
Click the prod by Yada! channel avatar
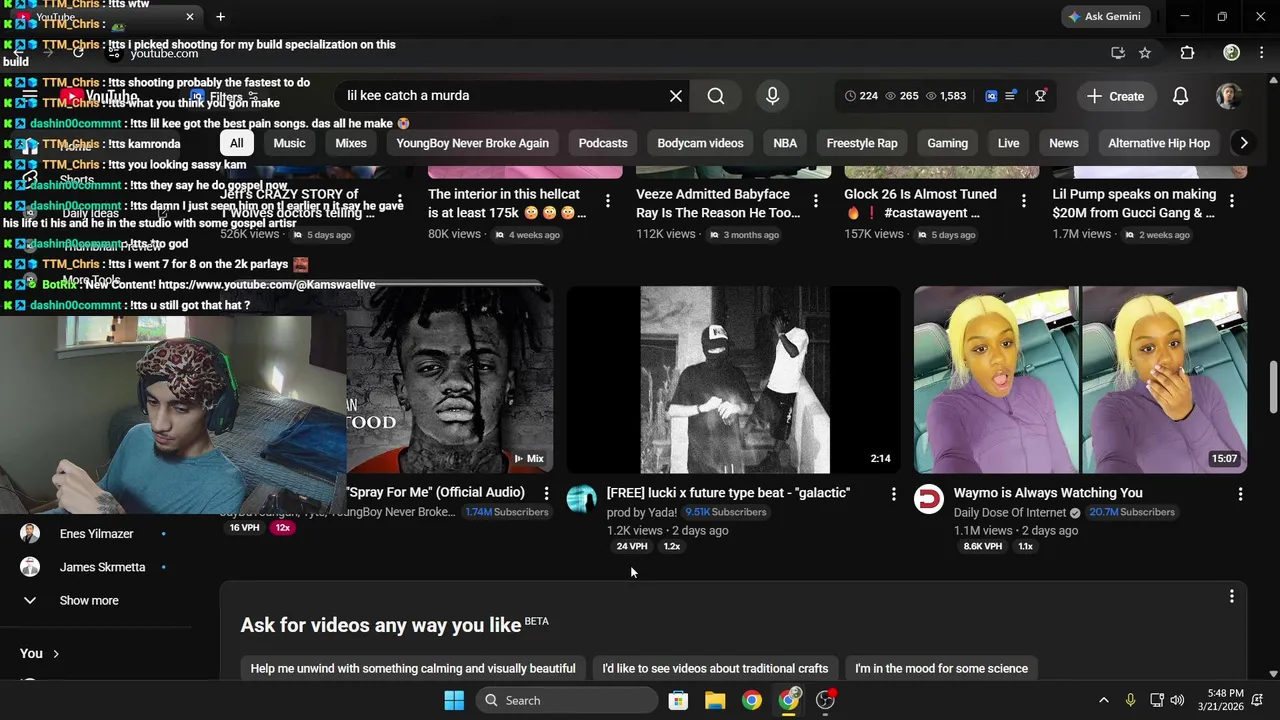tap(582, 499)
